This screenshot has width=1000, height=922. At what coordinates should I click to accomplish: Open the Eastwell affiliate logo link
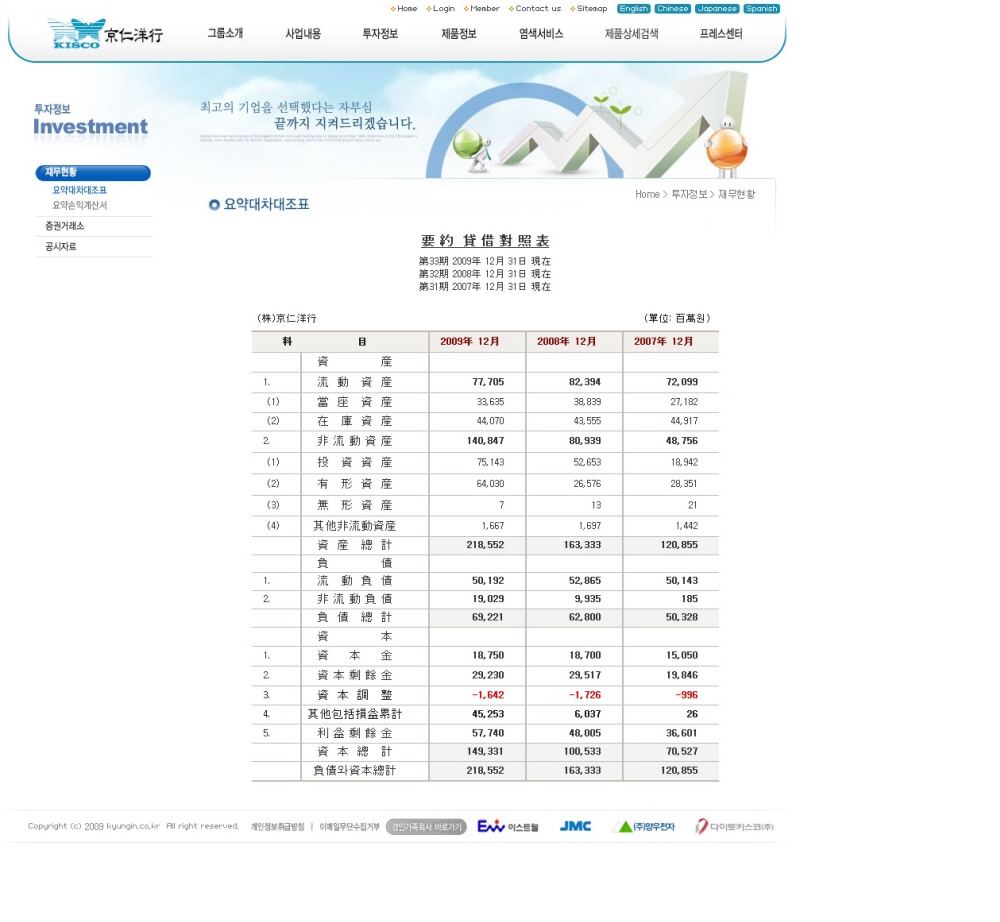click(508, 826)
